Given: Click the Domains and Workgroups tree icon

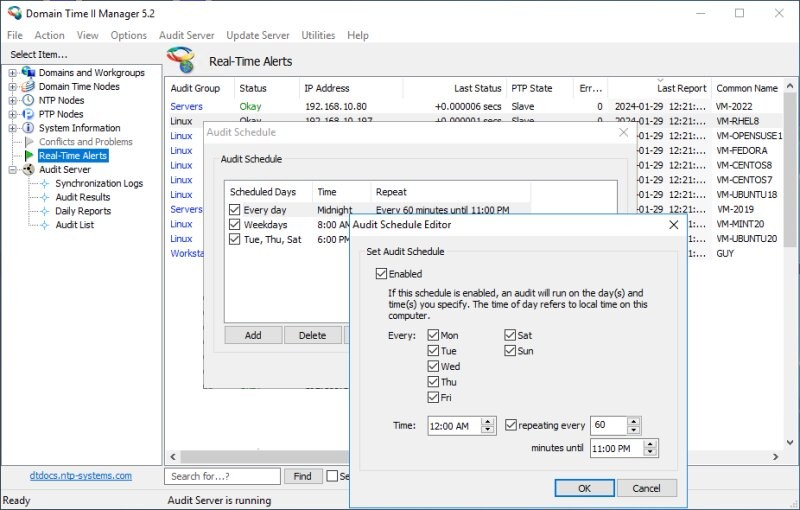Looking at the screenshot, I should (x=28, y=73).
